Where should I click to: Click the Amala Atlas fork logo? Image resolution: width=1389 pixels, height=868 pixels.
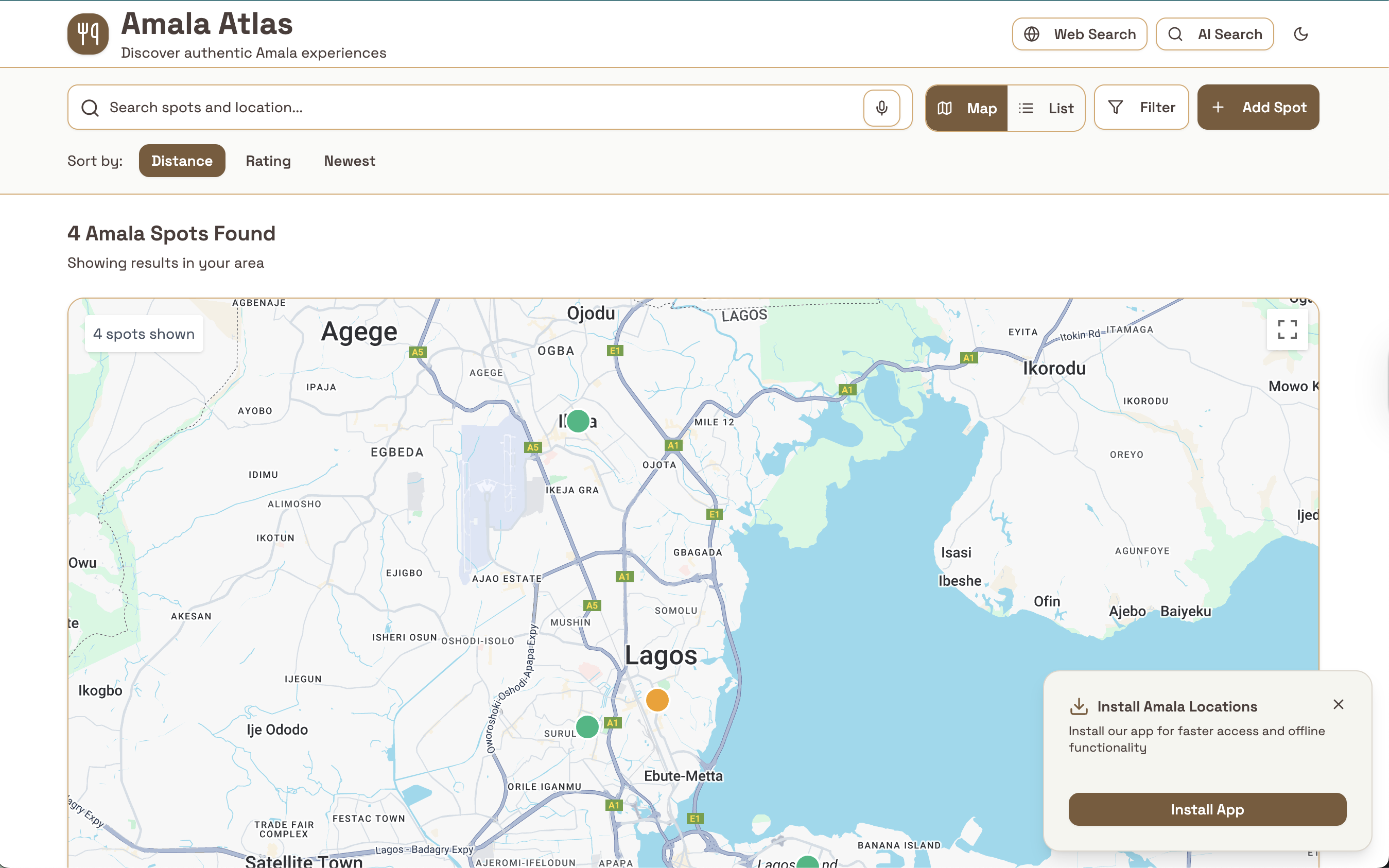(x=88, y=34)
